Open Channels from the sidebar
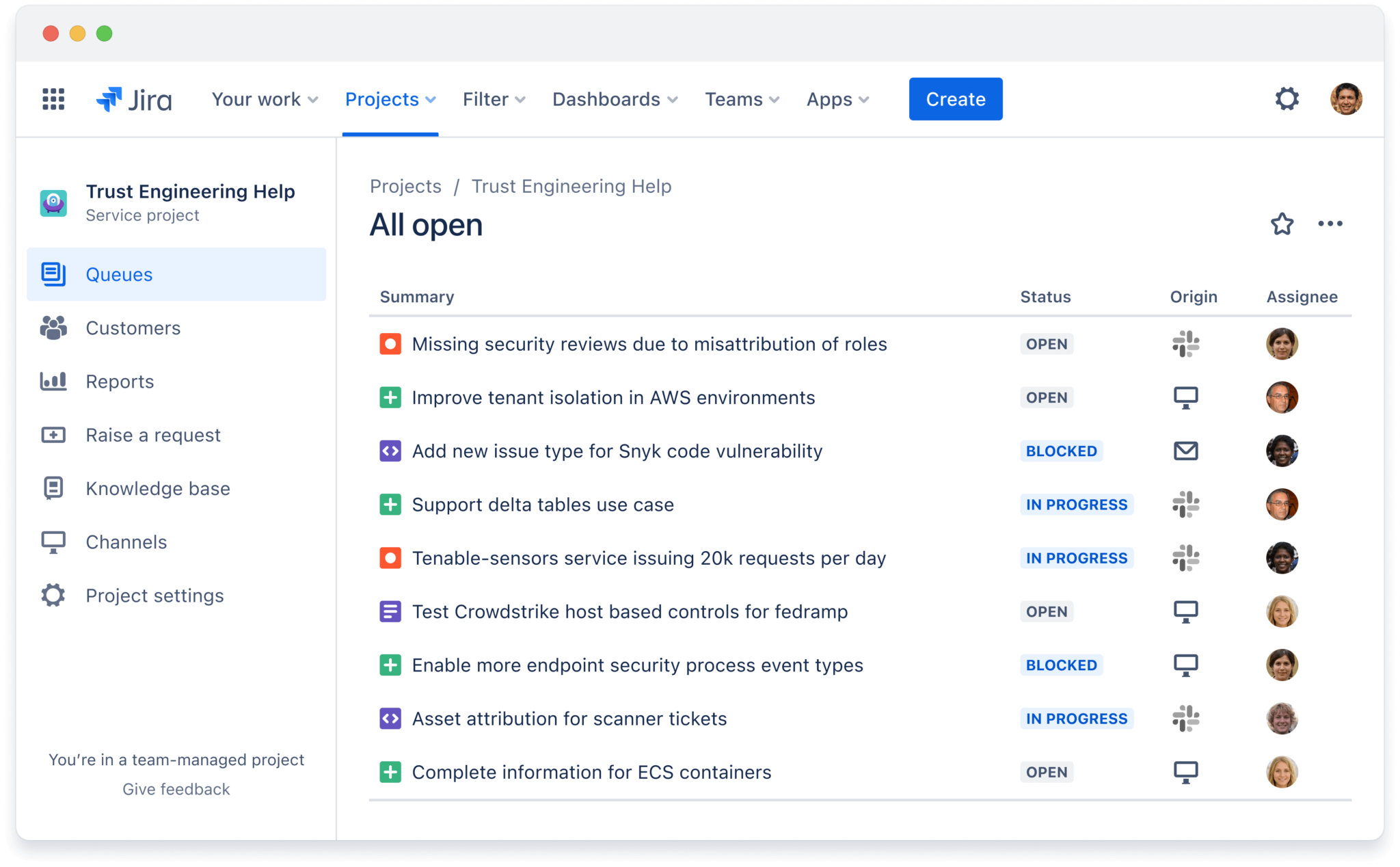The height and width of the screenshot is (867, 1400). tap(126, 542)
